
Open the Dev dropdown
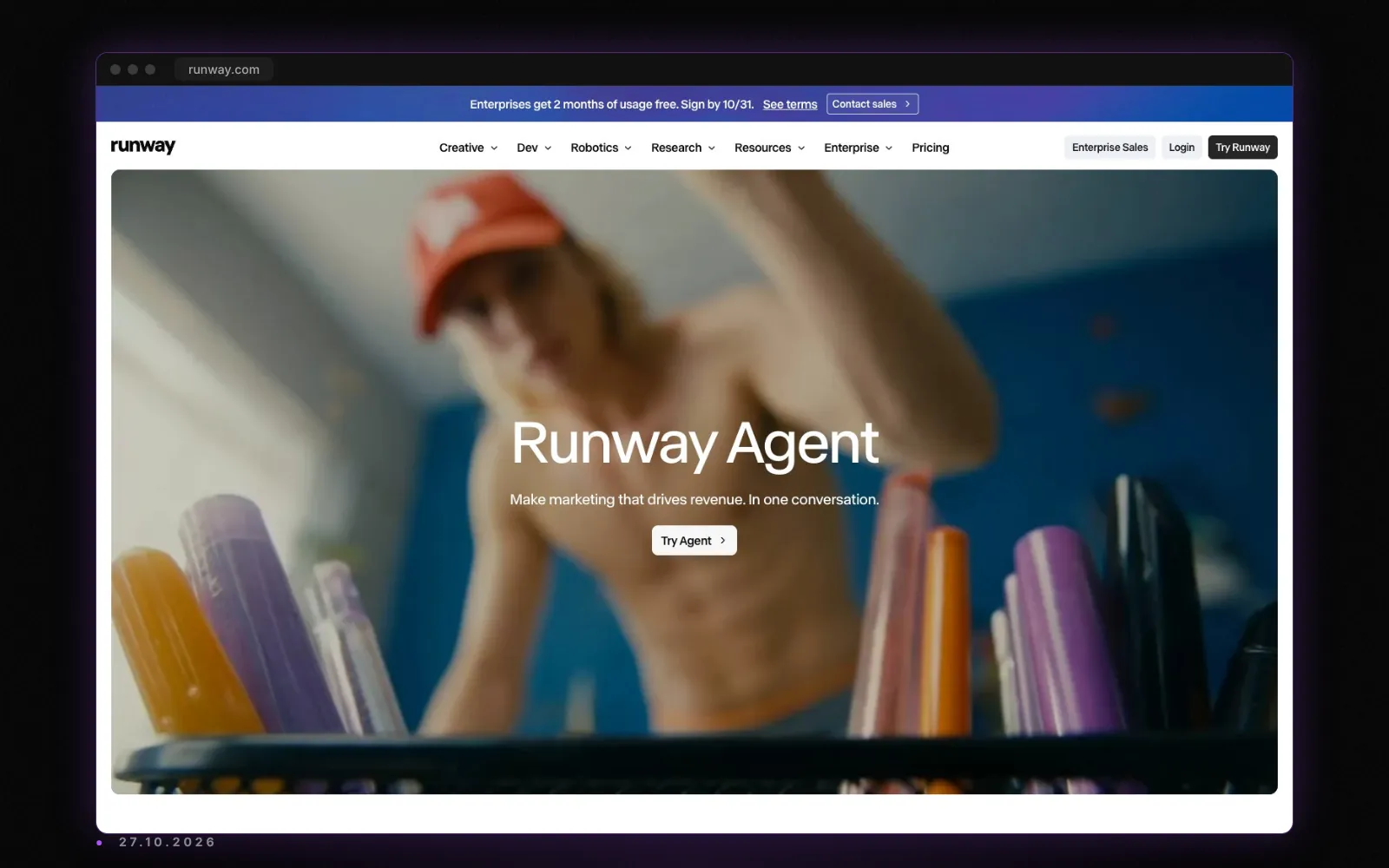pyautogui.click(x=534, y=148)
